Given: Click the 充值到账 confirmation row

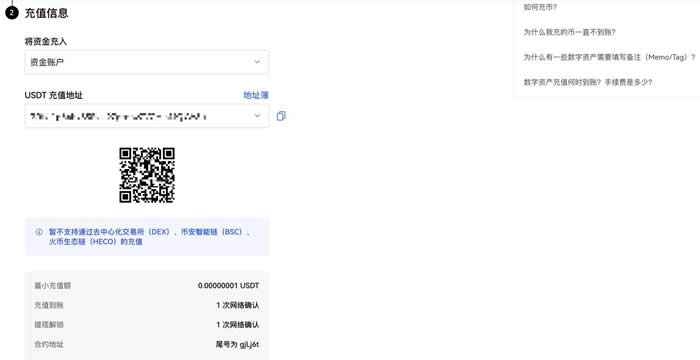Looking at the screenshot, I should click(x=147, y=305).
